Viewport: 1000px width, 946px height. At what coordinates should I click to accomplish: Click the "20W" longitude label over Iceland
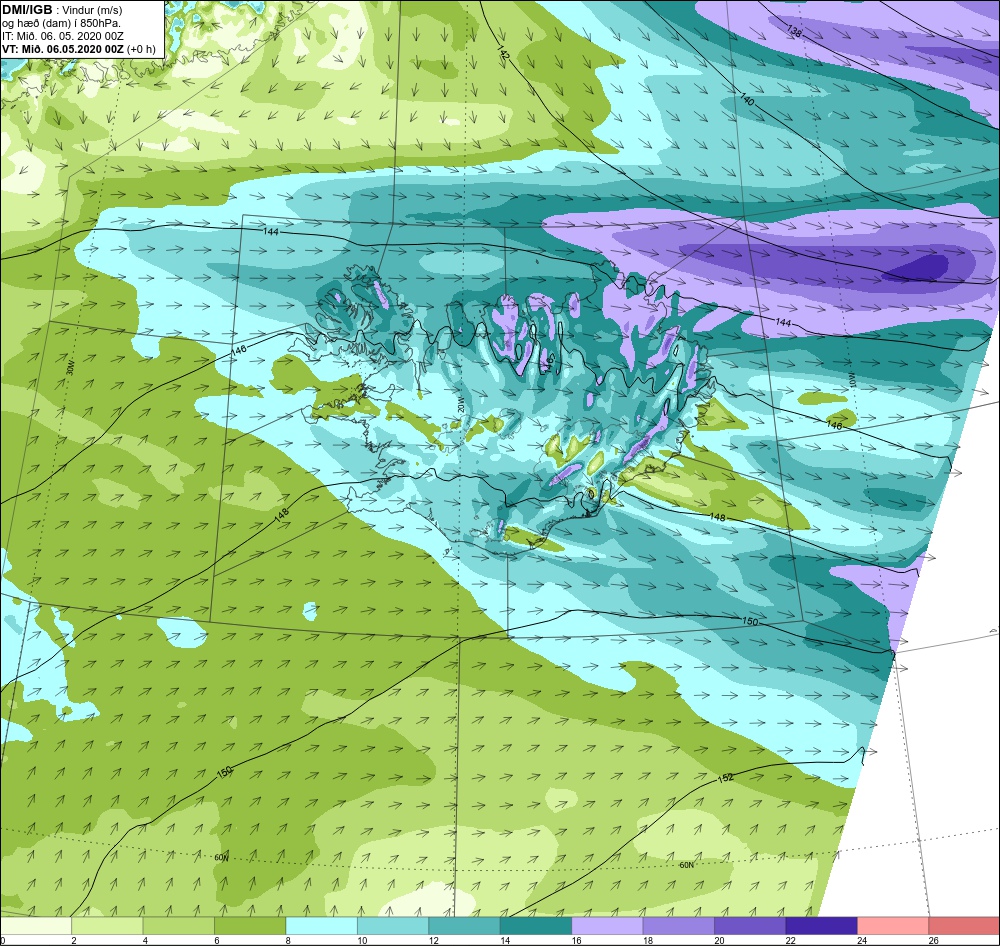(x=460, y=404)
